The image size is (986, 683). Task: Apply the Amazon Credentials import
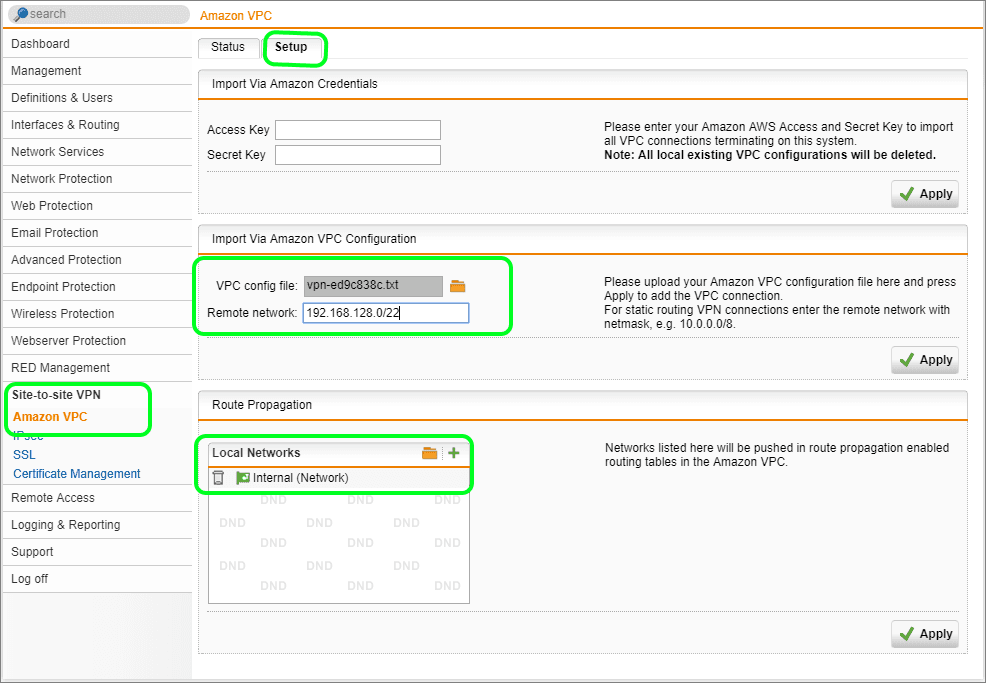pyautogui.click(x=924, y=194)
